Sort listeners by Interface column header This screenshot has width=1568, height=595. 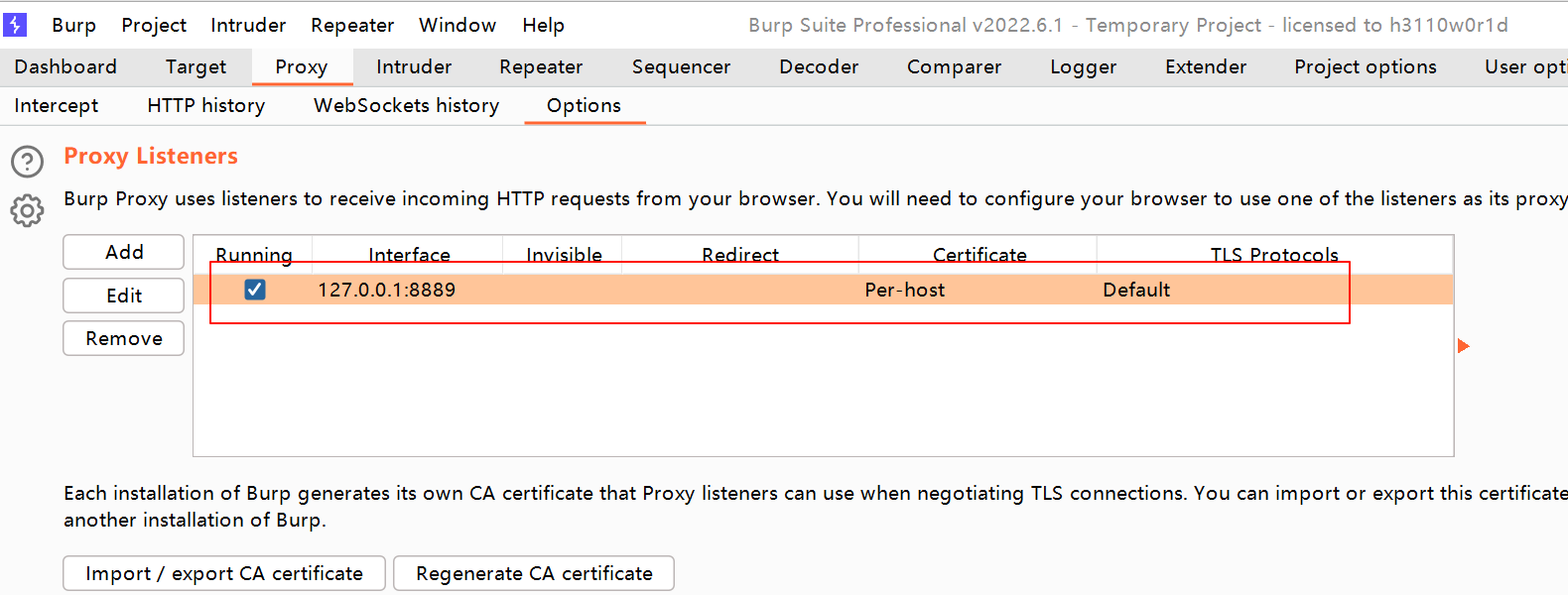point(408,254)
